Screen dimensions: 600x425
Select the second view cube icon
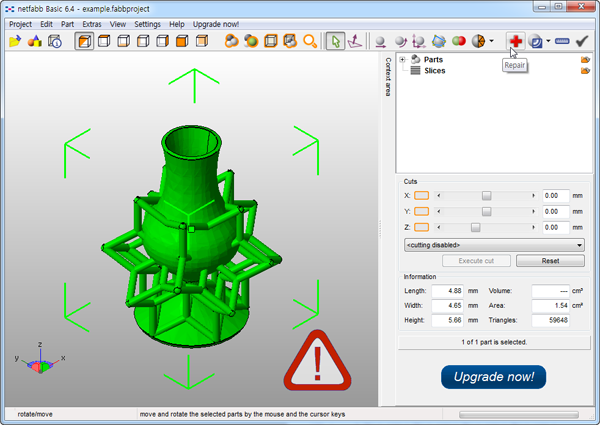104,41
